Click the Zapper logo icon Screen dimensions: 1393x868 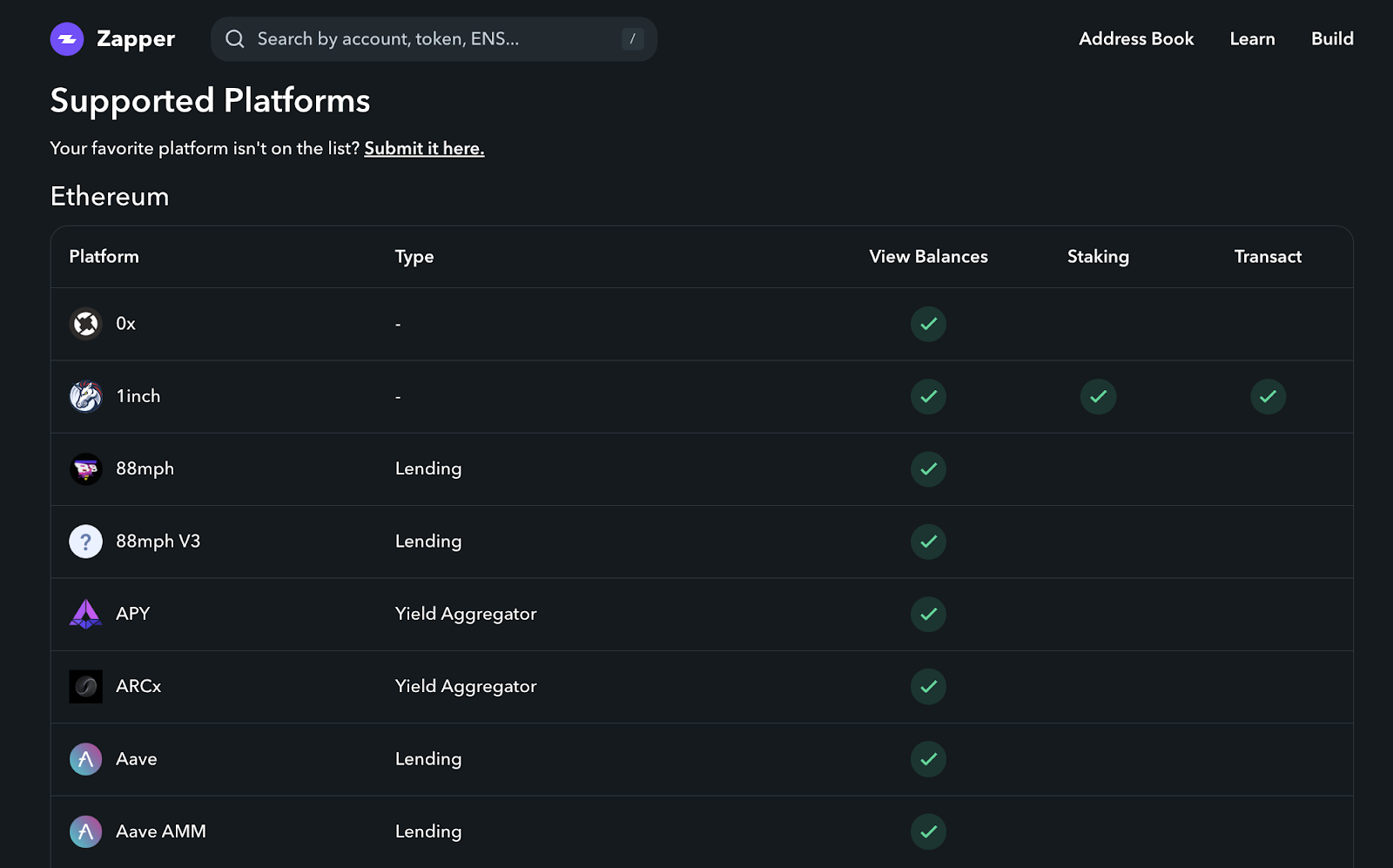tap(67, 39)
